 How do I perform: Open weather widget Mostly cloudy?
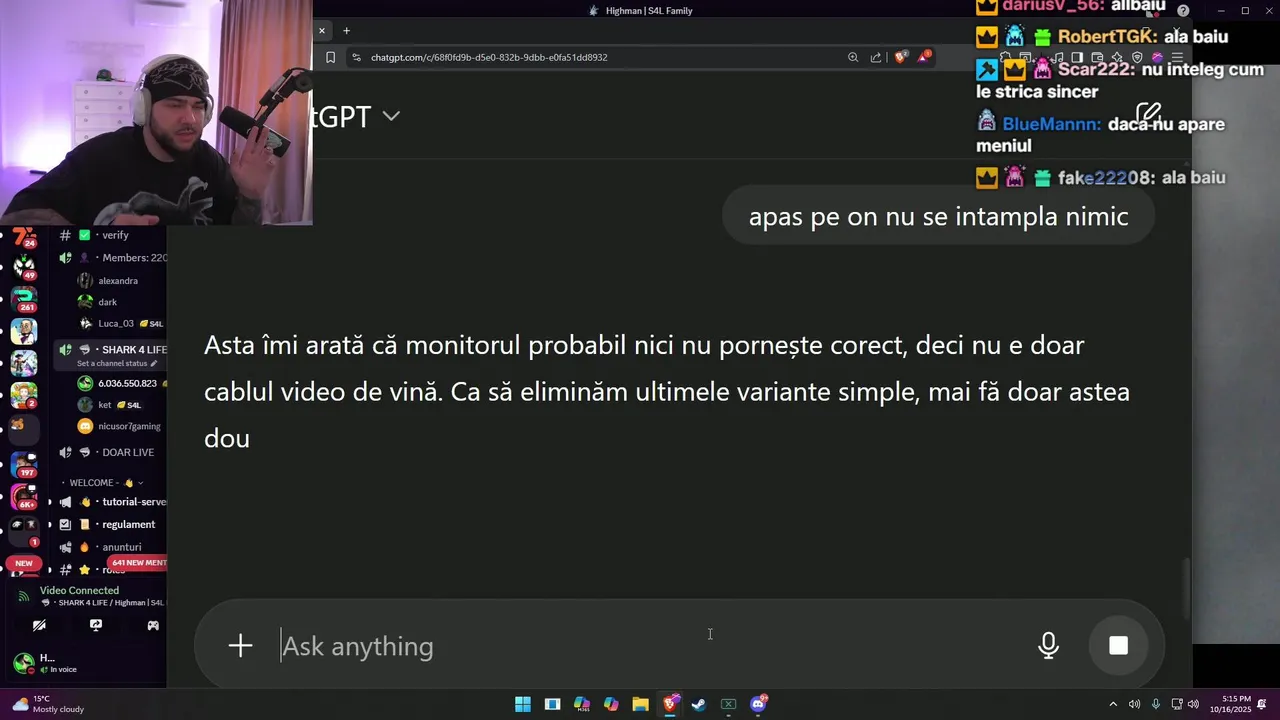pyautogui.click(x=47, y=704)
